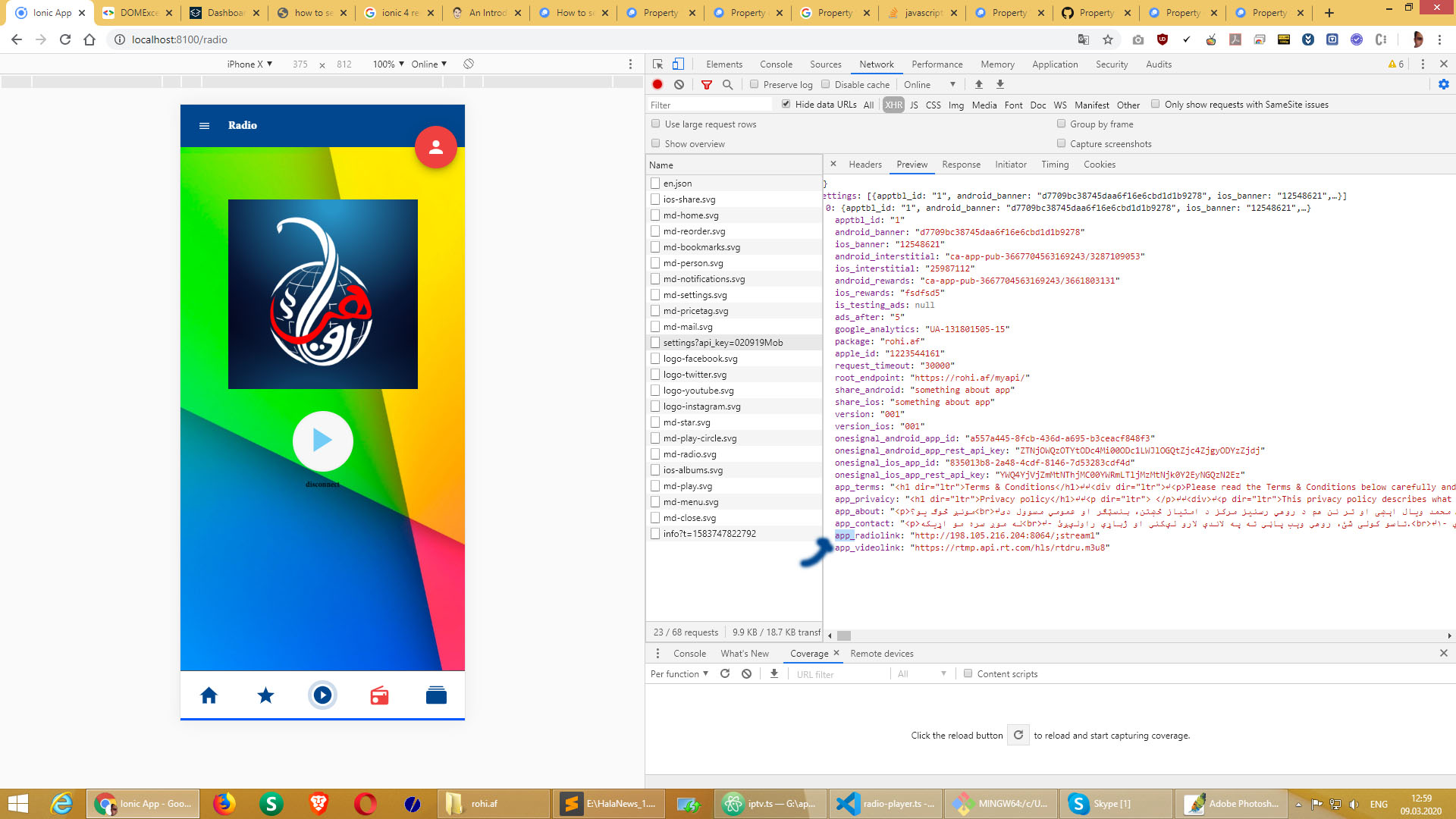1456x819 pixels.
Task: Enable the Preserve log checkbox
Action: tap(755, 84)
